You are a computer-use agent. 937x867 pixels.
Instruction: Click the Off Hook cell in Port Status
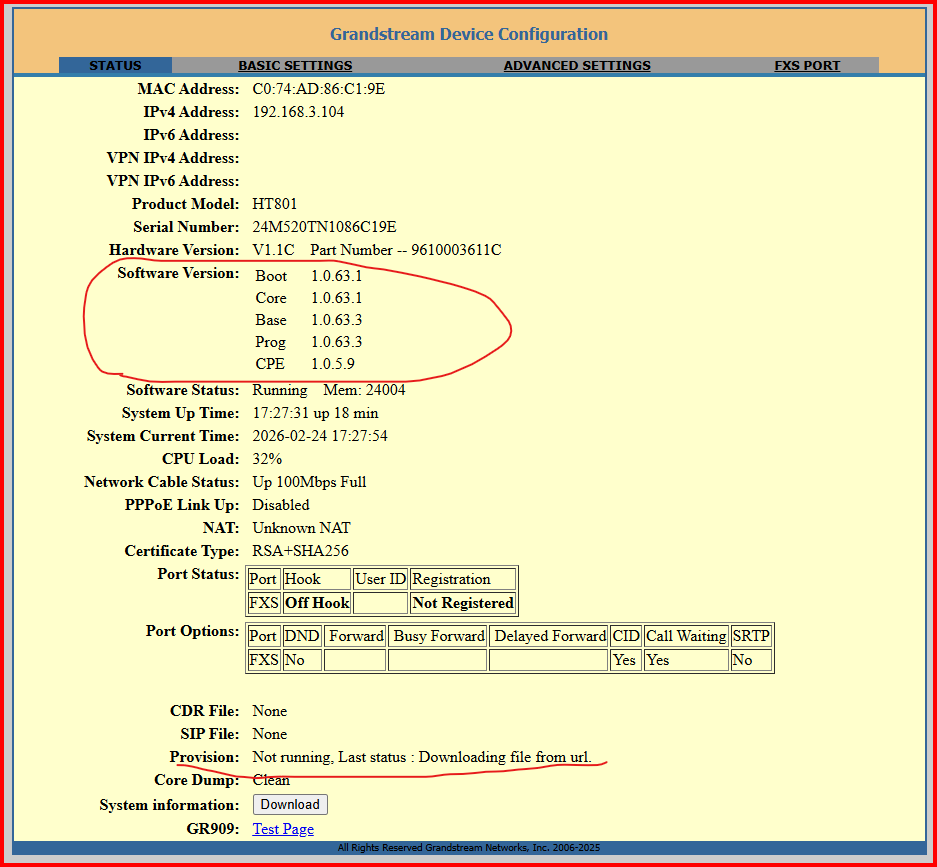click(317, 603)
